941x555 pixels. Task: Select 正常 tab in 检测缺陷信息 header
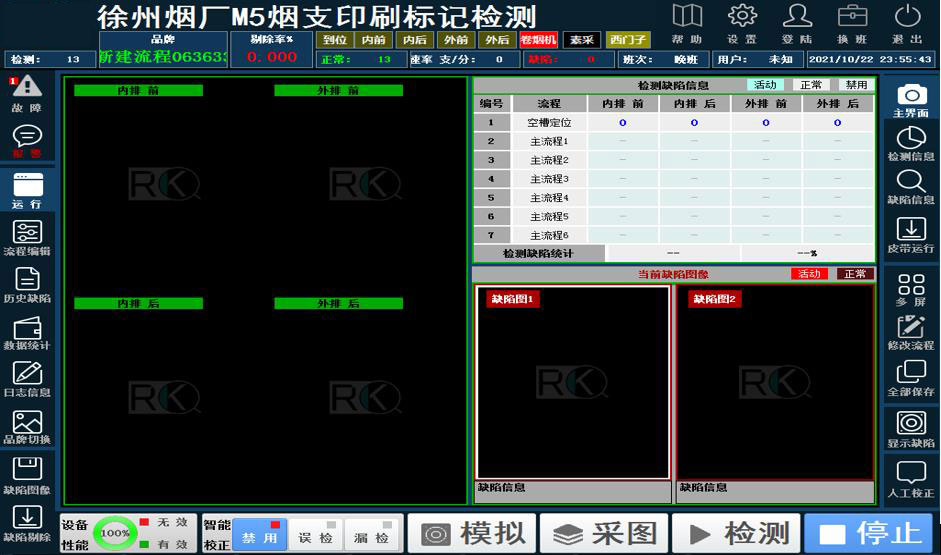pos(814,85)
